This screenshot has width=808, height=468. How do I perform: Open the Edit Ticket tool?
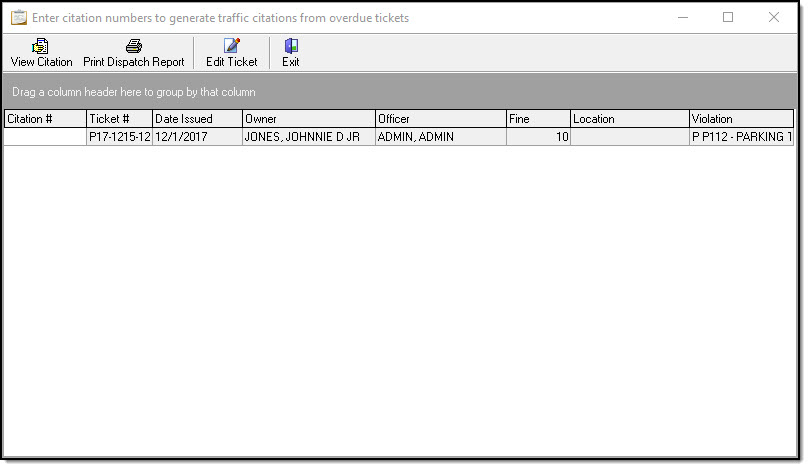(231, 46)
